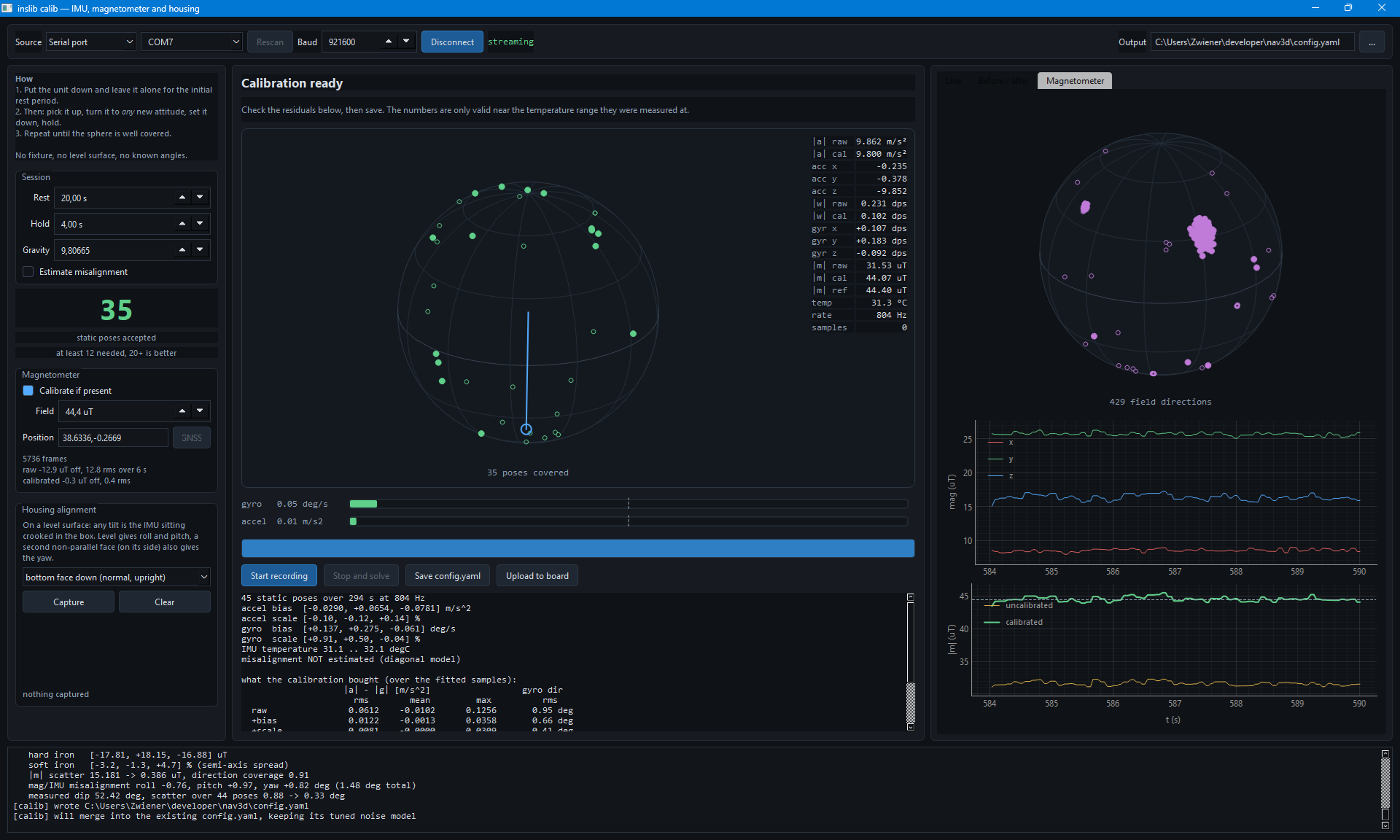The width and height of the screenshot is (1400, 840).
Task: Click Upload to board button
Action: [537, 576]
